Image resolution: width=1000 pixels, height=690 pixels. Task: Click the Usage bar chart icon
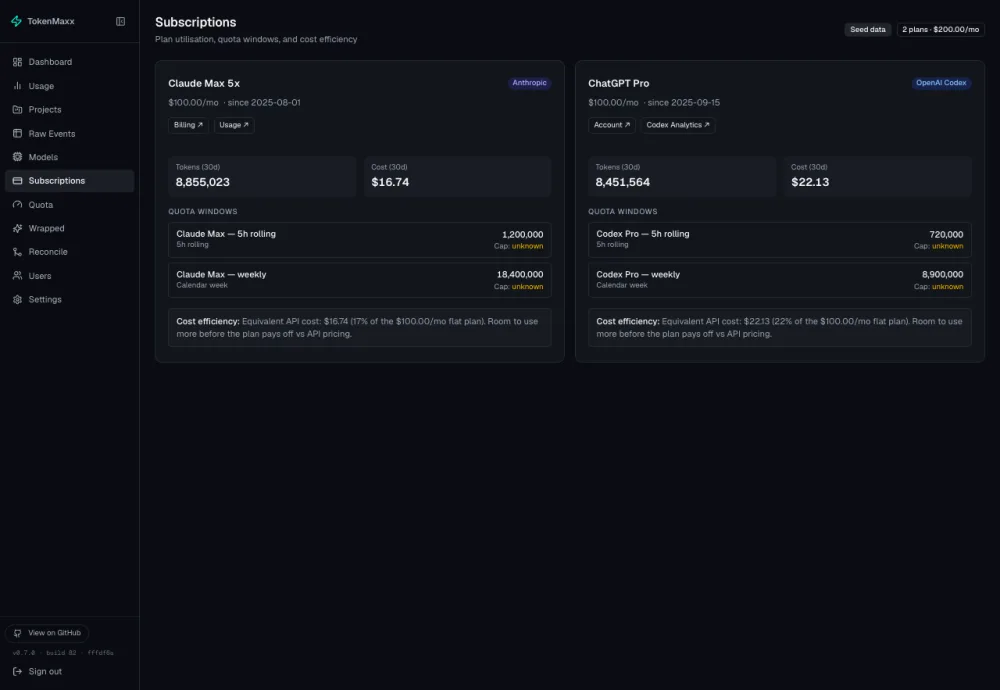[x=17, y=85]
